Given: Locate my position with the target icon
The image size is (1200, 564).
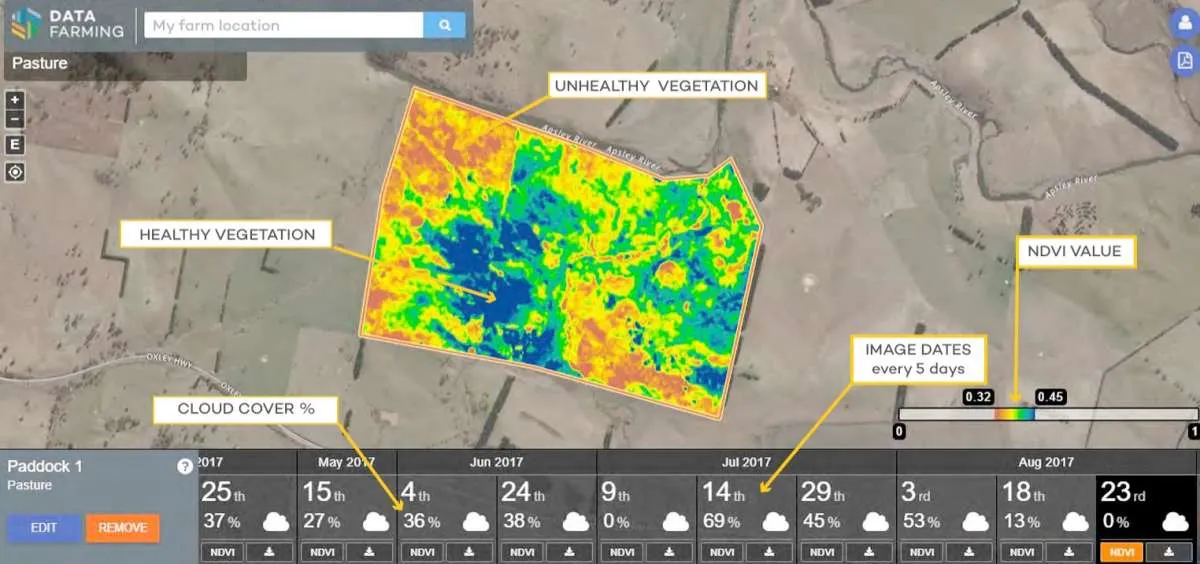Looking at the screenshot, I should coord(15,172).
